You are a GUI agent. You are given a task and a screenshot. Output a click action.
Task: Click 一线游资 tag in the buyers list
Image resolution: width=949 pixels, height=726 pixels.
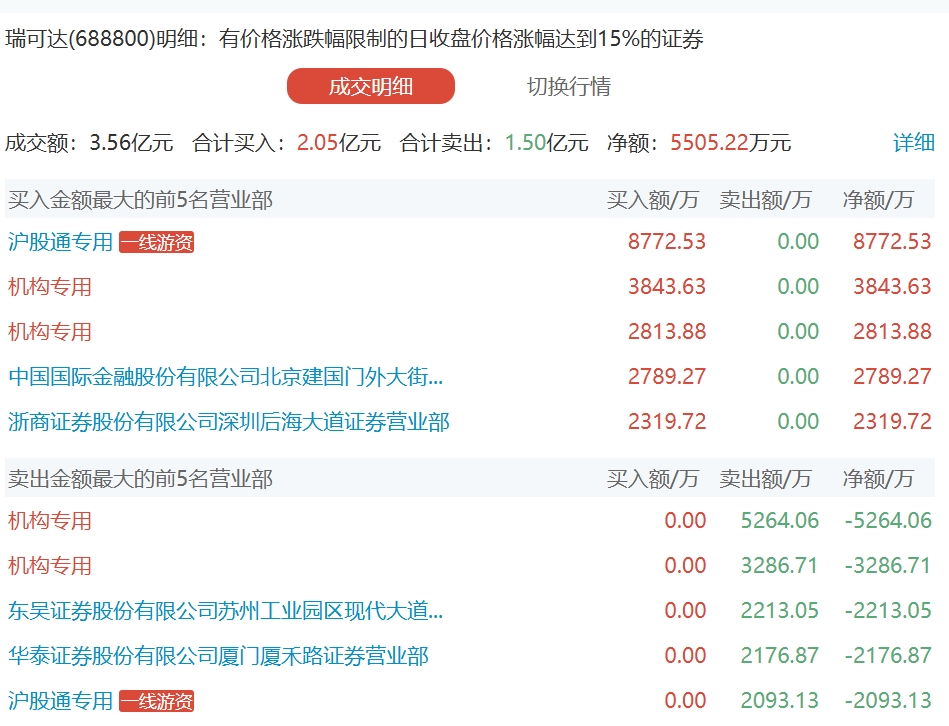point(156,242)
